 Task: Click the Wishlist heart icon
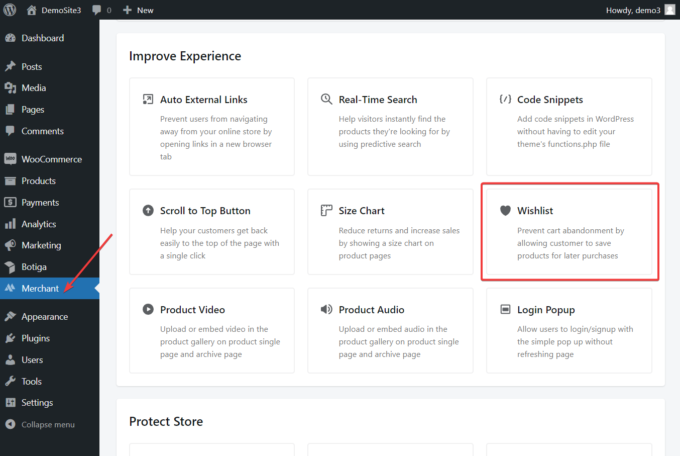click(x=505, y=210)
